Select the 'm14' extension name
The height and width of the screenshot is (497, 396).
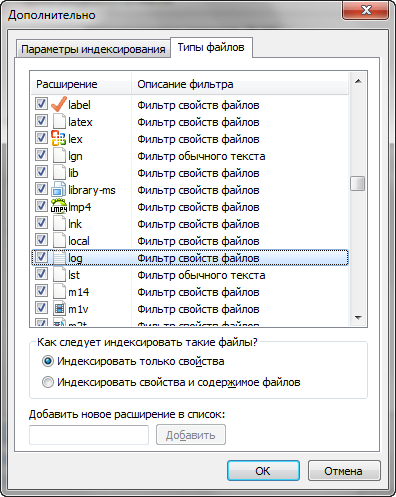79,292
